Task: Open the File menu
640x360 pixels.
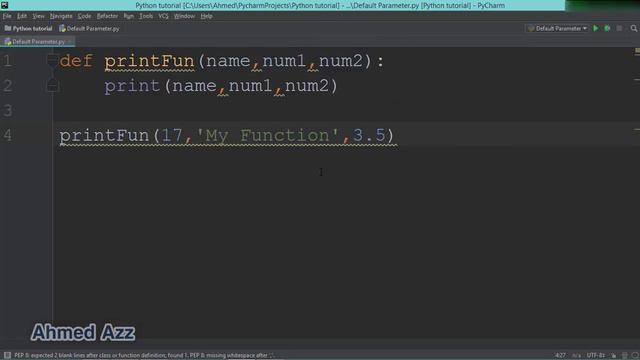Action: pos(7,16)
